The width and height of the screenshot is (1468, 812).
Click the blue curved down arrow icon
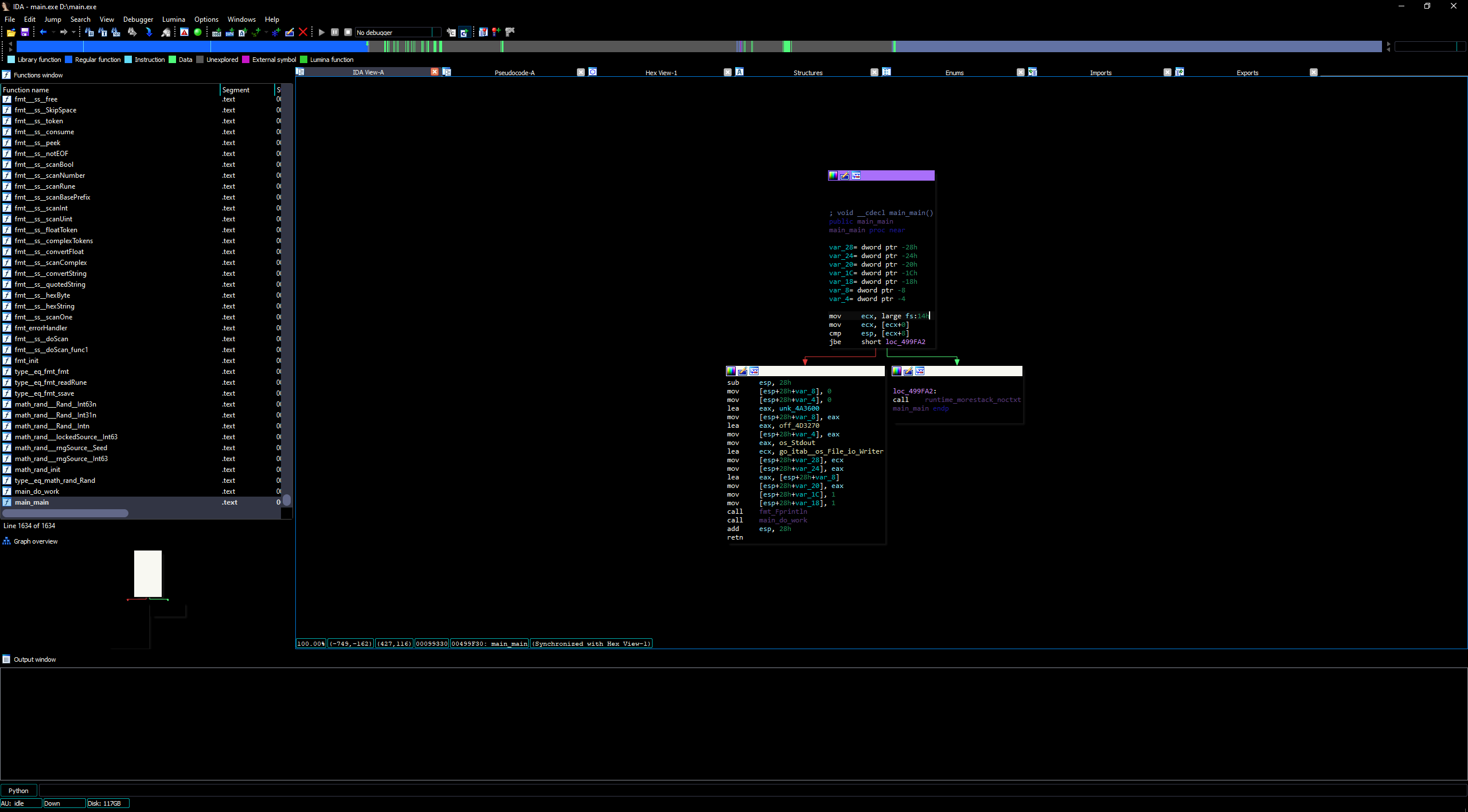click(x=149, y=32)
